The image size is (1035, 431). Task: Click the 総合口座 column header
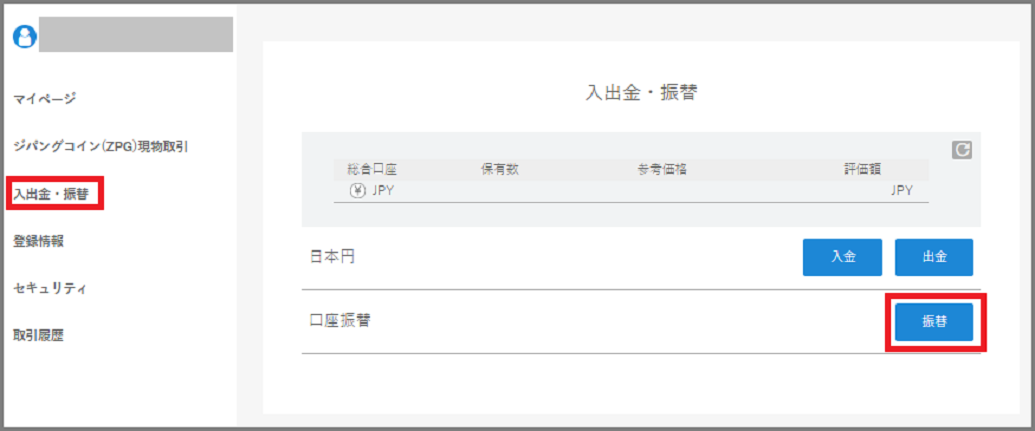point(372,170)
